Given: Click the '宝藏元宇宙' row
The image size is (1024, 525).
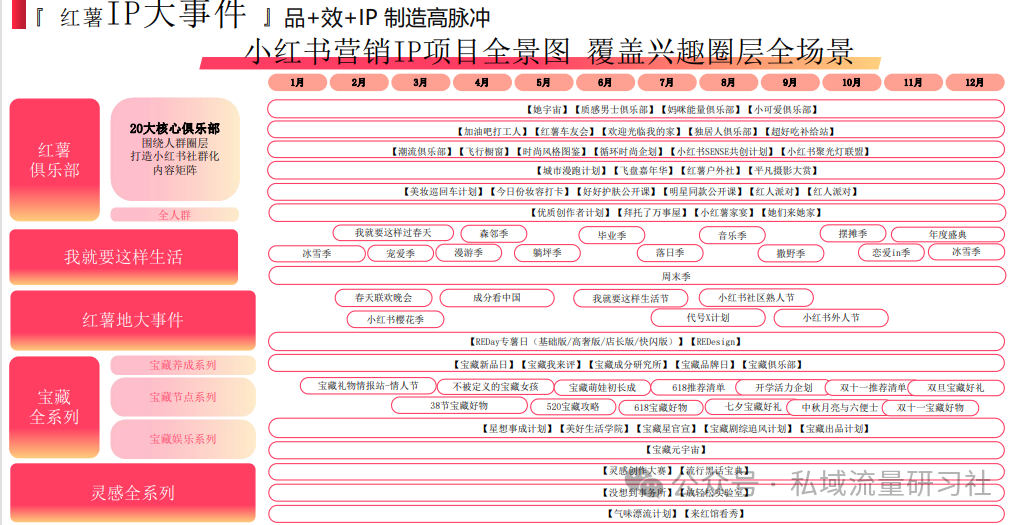Looking at the screenshot, I should coord(637,450).
